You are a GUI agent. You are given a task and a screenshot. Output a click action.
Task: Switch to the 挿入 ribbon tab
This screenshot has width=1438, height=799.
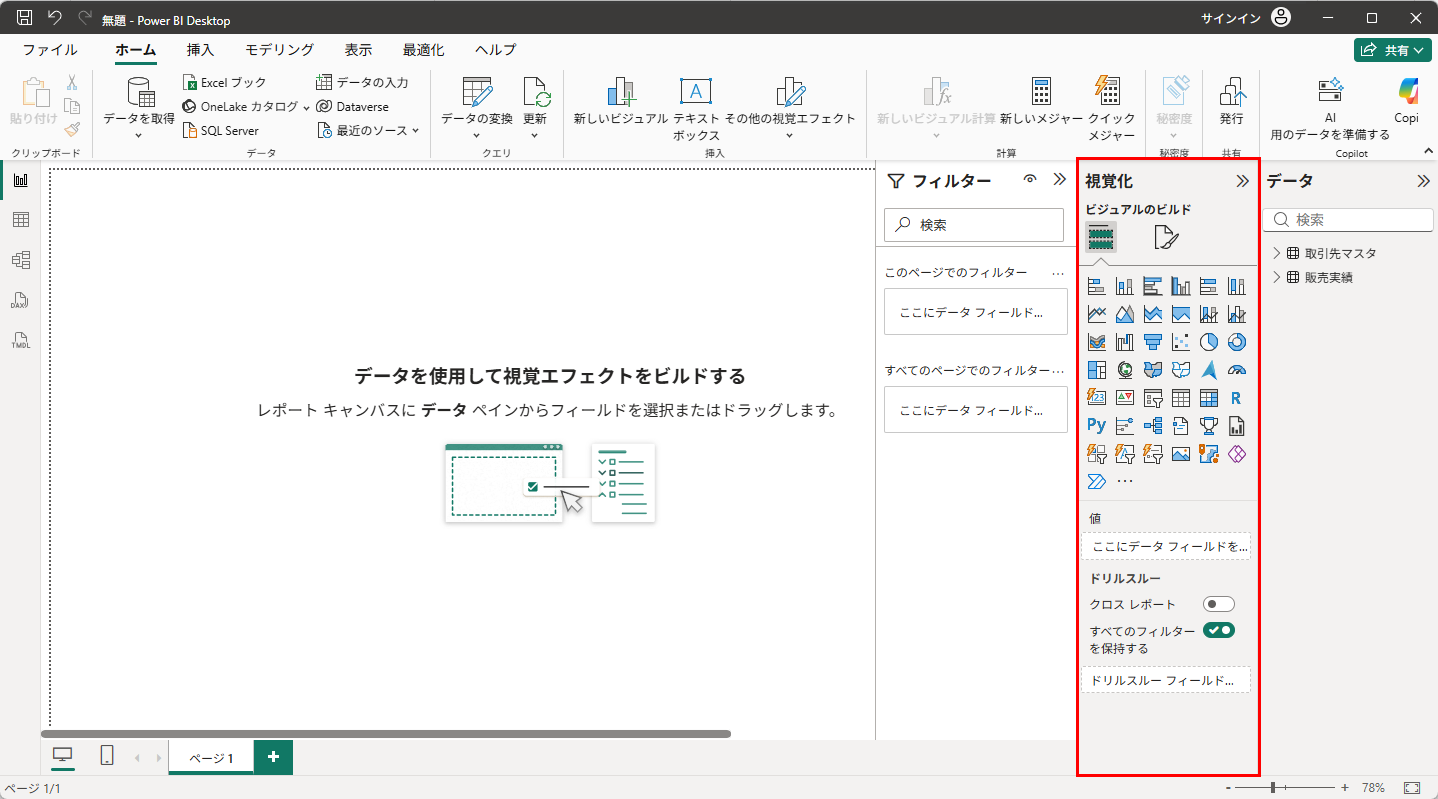(x=200, y=50)
